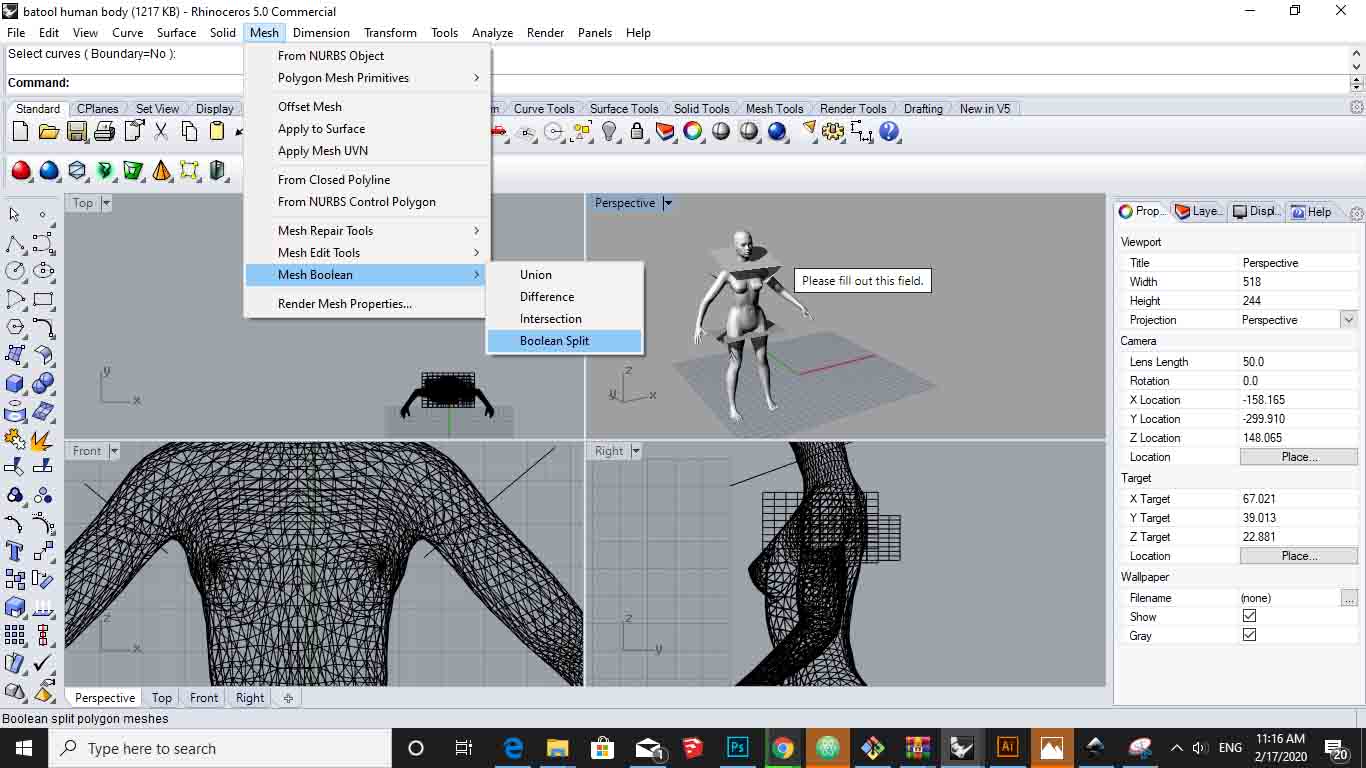Select Offset Mesh from the menu
The image size is (1366, 768).
pos(367,107)
